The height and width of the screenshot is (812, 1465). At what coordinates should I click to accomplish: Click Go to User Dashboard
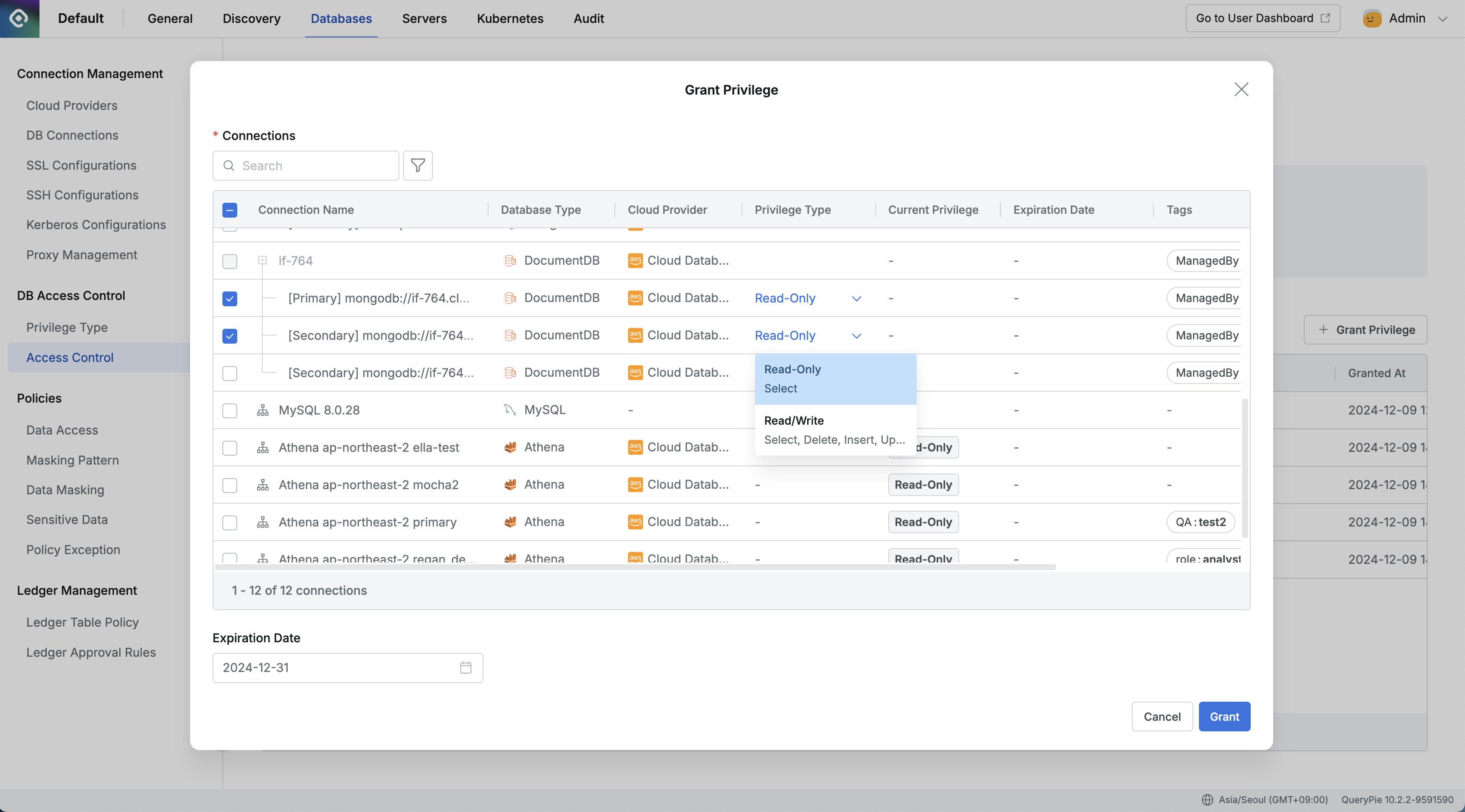click(1262, 18)
